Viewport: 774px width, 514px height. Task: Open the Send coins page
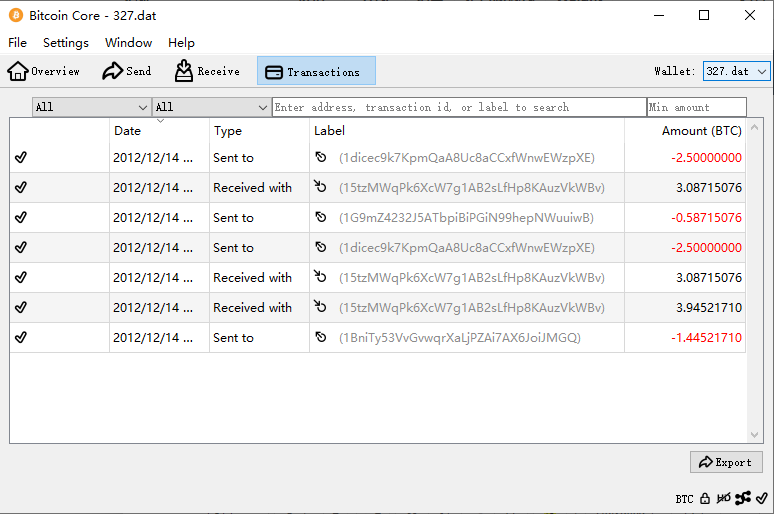click(127, 71)
